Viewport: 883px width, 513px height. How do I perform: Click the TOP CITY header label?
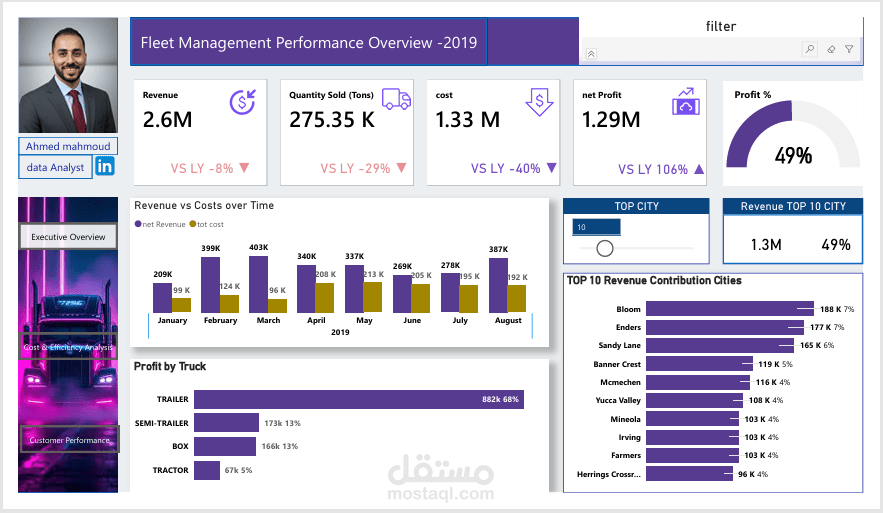click(x=636, y=206)
